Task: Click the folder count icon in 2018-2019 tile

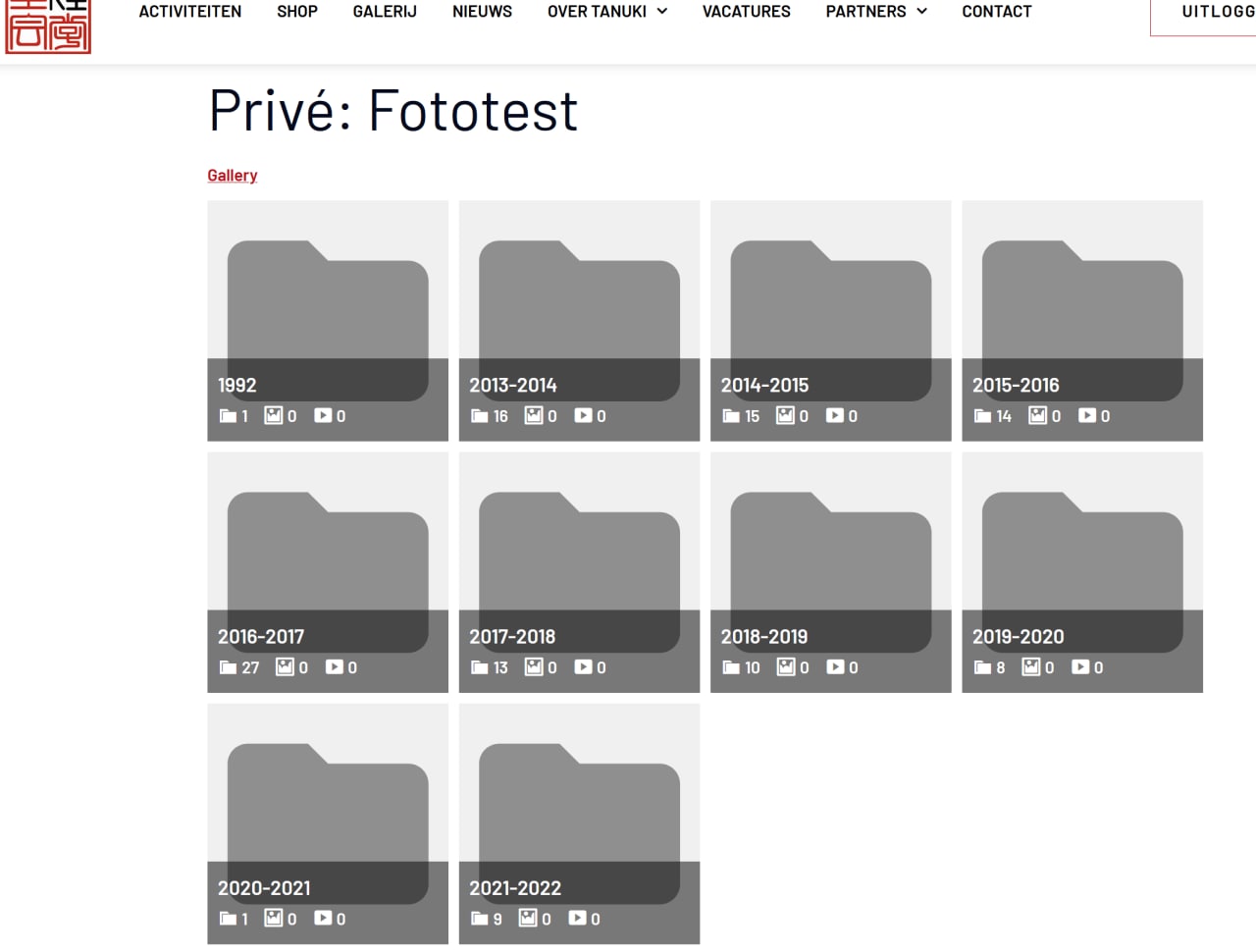Action: pos(731,667)
